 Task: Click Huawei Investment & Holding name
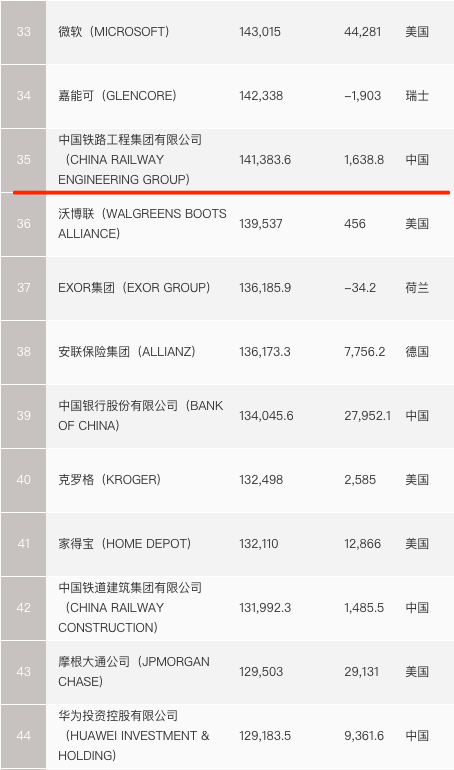pos(134,736)
